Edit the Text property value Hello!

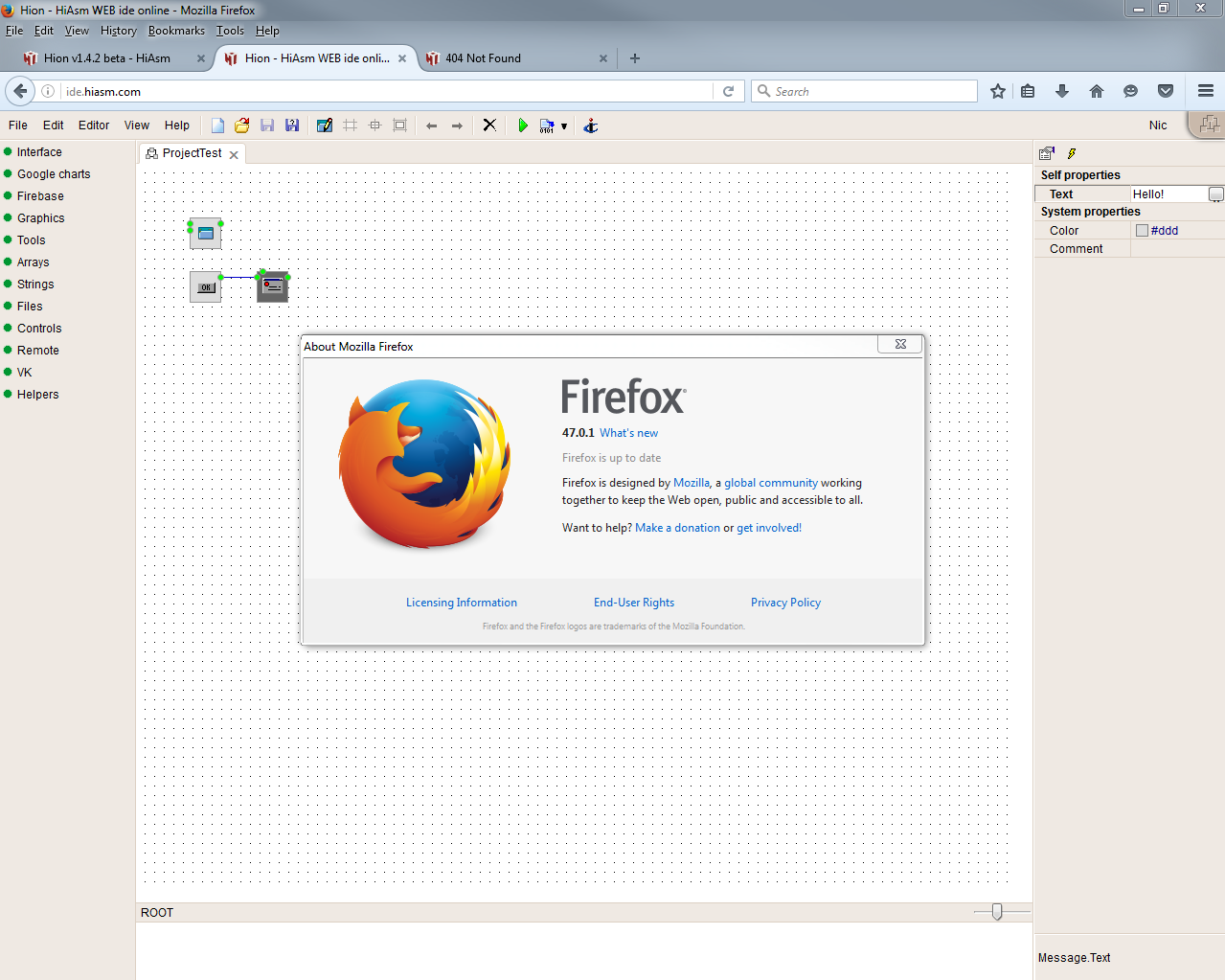(1168, 194)
